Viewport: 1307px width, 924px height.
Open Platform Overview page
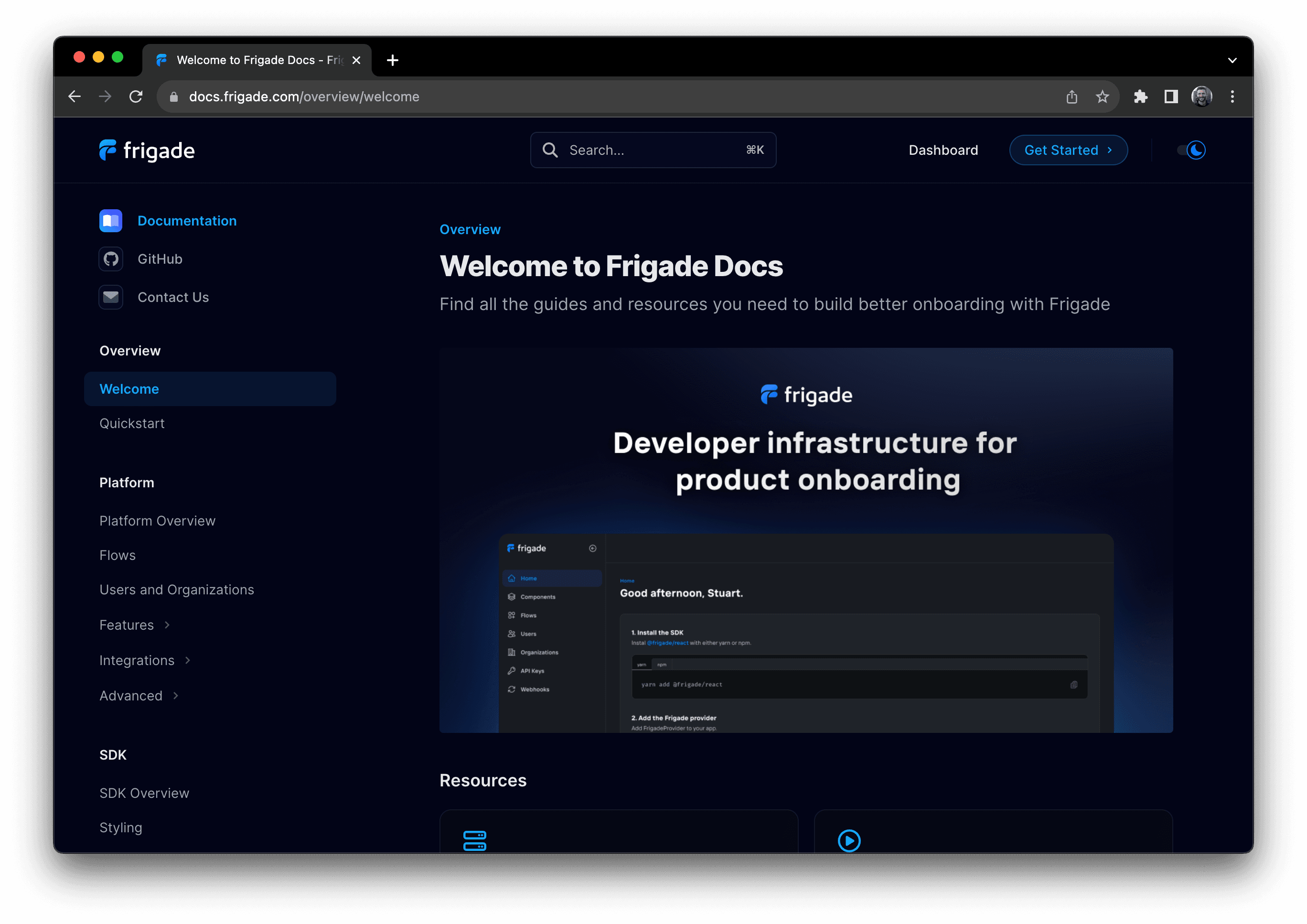pos(158,521)
